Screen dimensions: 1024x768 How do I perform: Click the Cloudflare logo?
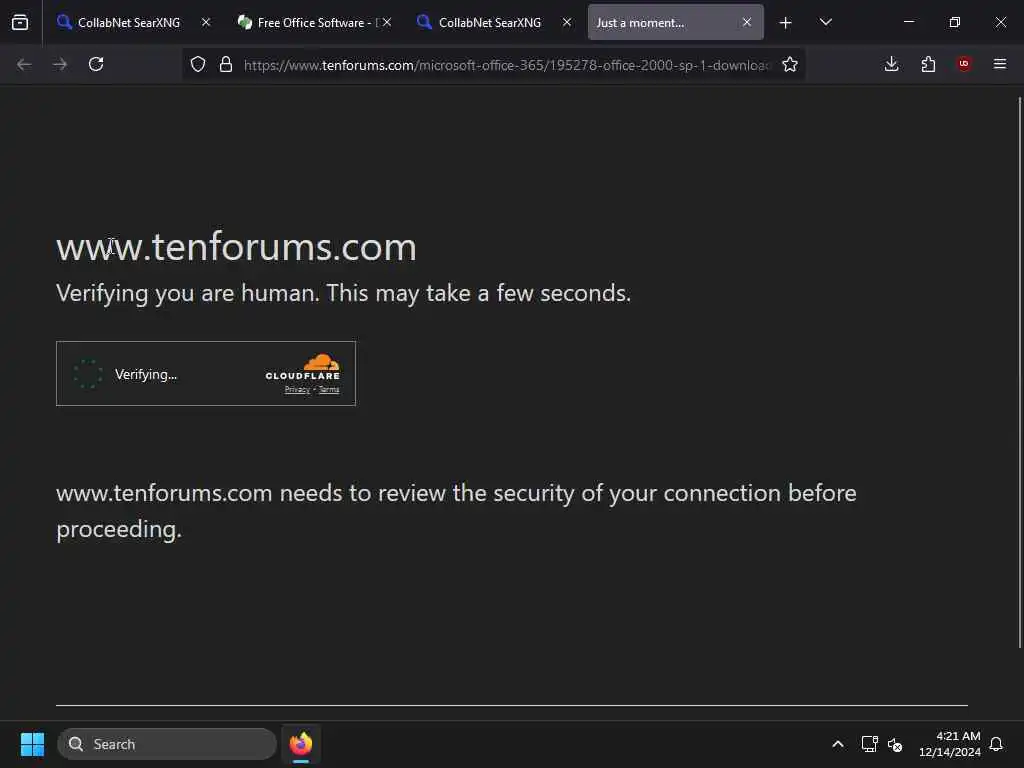pyautogui.click(x=302, y=366)
